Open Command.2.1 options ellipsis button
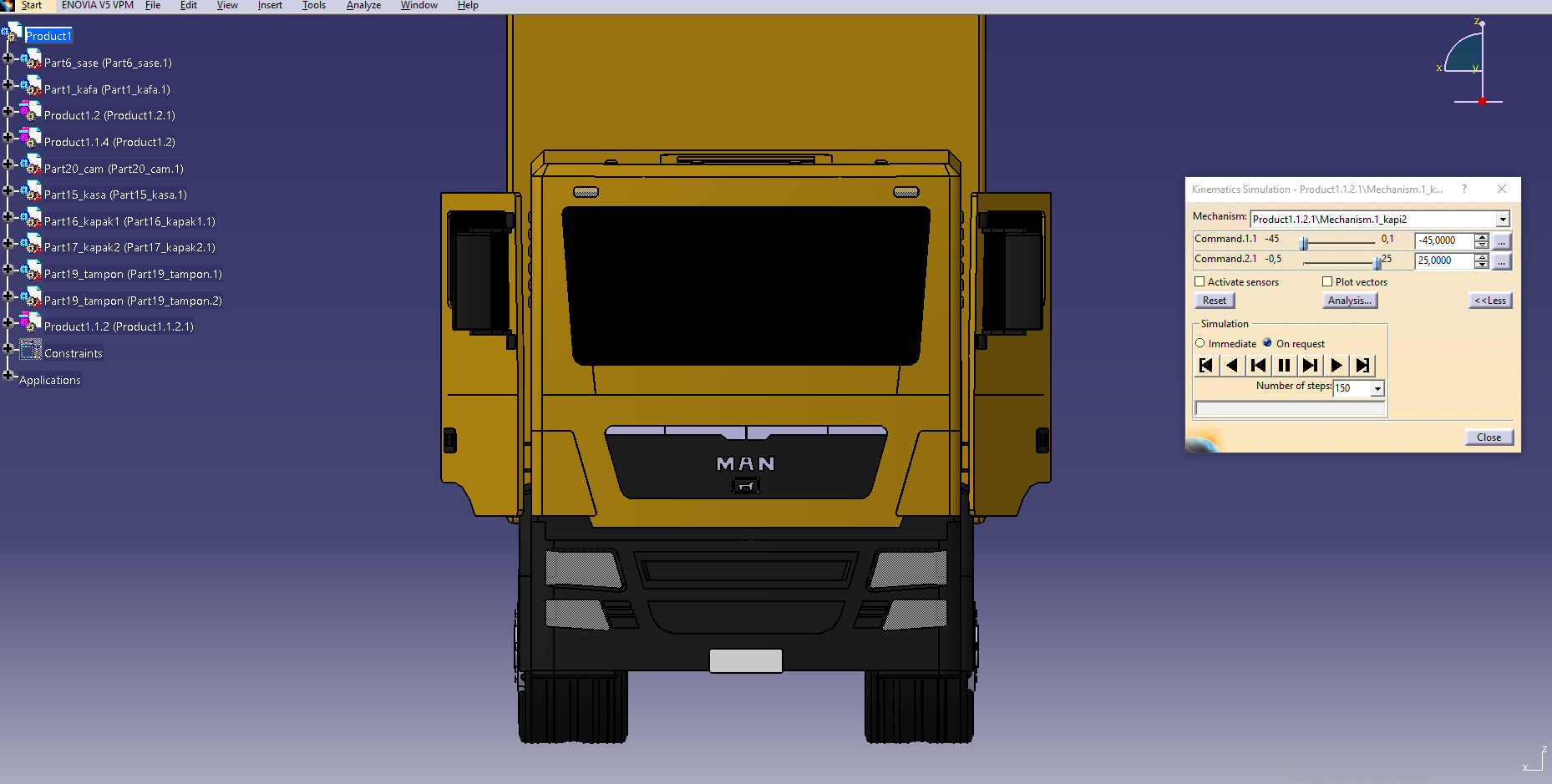This screenshot has height=784, width=1552. [1501, 261]
